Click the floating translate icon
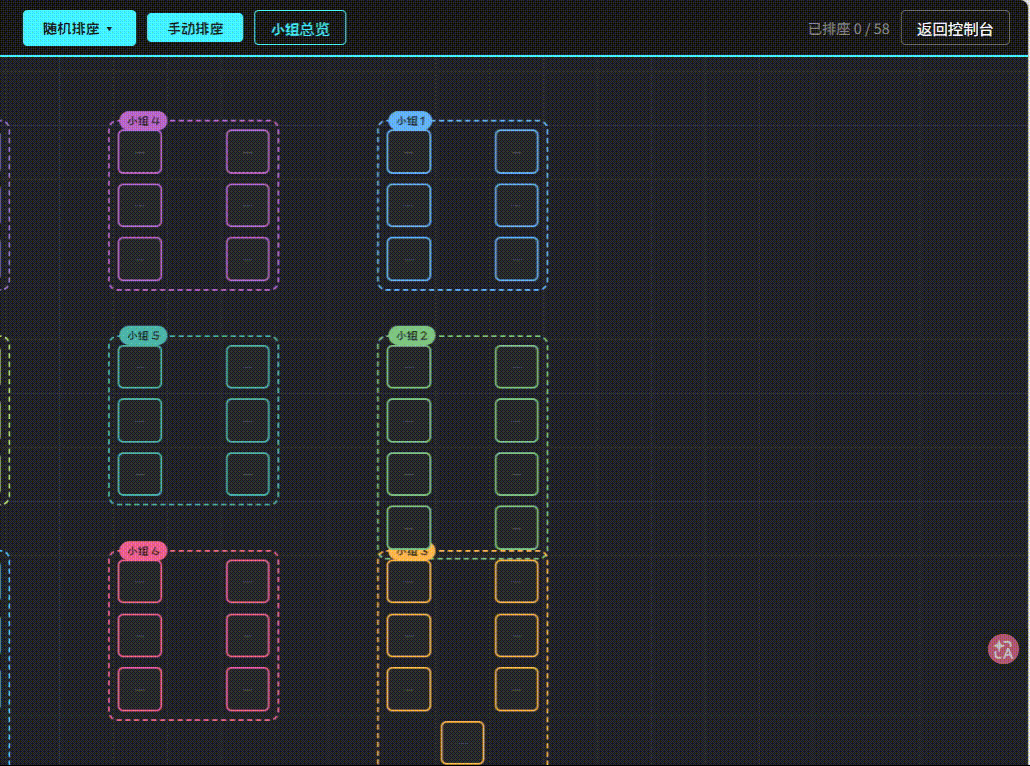This screenshot has width=1030, height=766. point(1003,649)
